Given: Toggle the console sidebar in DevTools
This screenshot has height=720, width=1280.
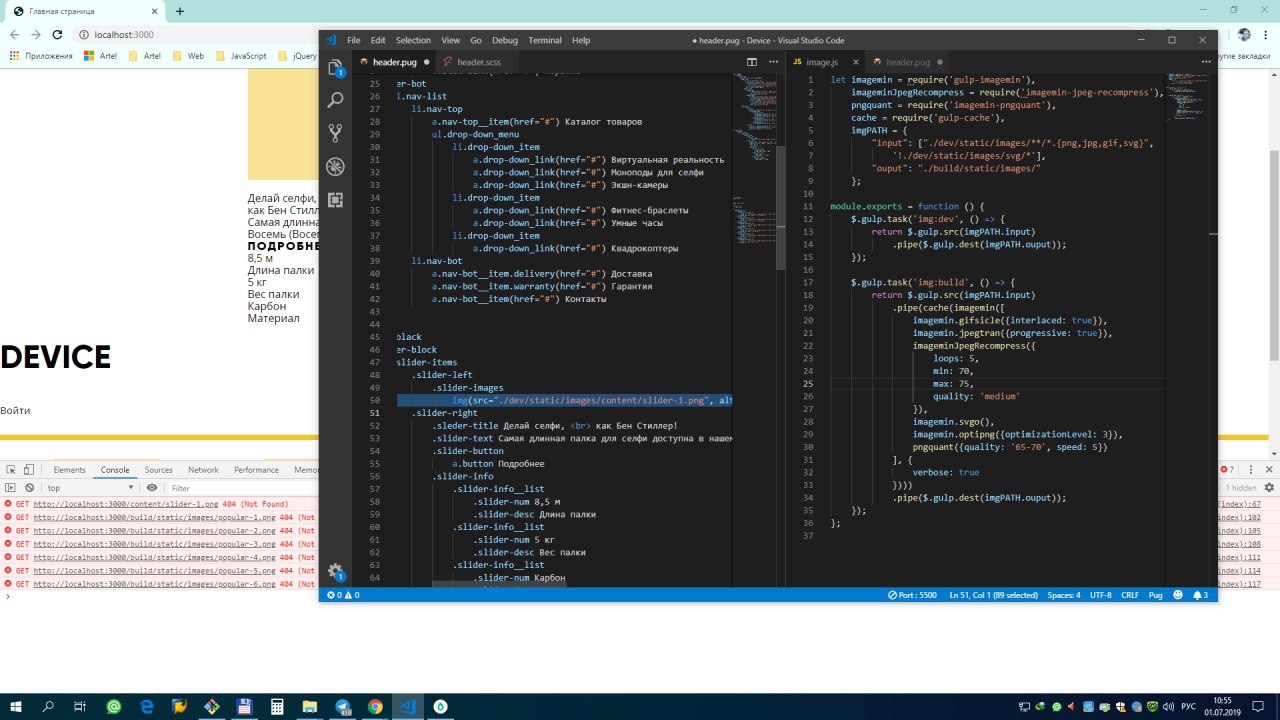Looking at the screenshot, I should click(x=10, y=488).
